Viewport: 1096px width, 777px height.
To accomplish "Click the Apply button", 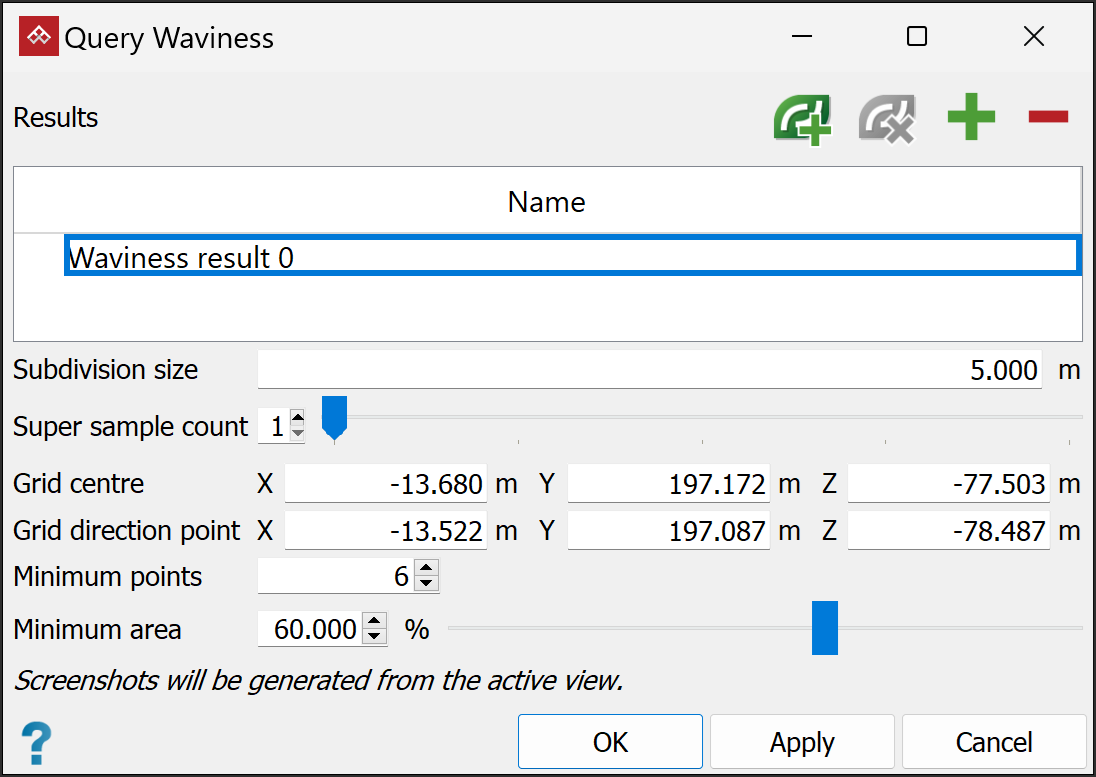I will (x=802, y=742).
